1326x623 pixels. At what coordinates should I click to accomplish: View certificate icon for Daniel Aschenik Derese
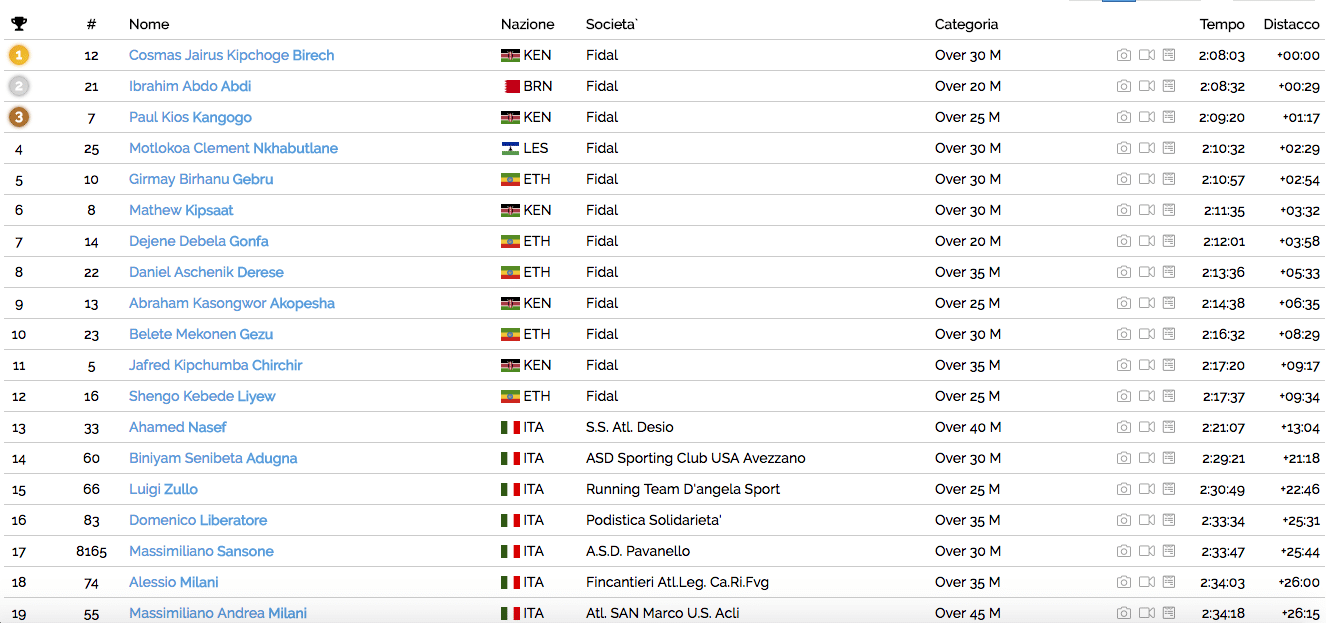[x=1169, y=273]
